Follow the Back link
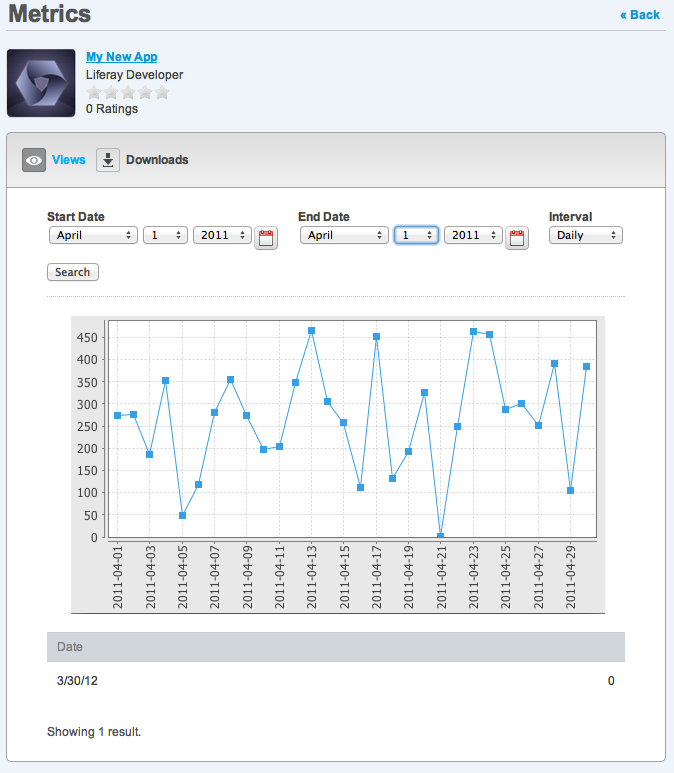Viewport: 674px width, 773px height. click(640, 15)
